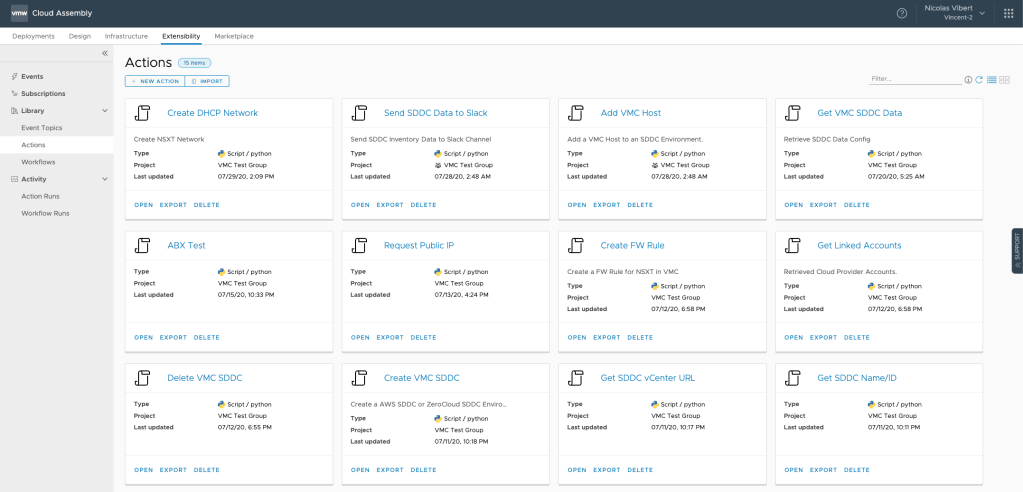
Task: Click the Events lightning icon in sidebar
Action: [14, 76]
